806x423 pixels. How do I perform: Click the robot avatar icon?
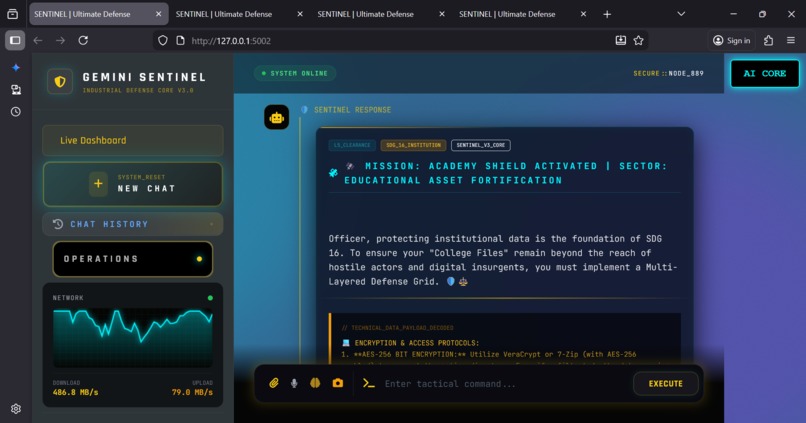pos(277,118)
